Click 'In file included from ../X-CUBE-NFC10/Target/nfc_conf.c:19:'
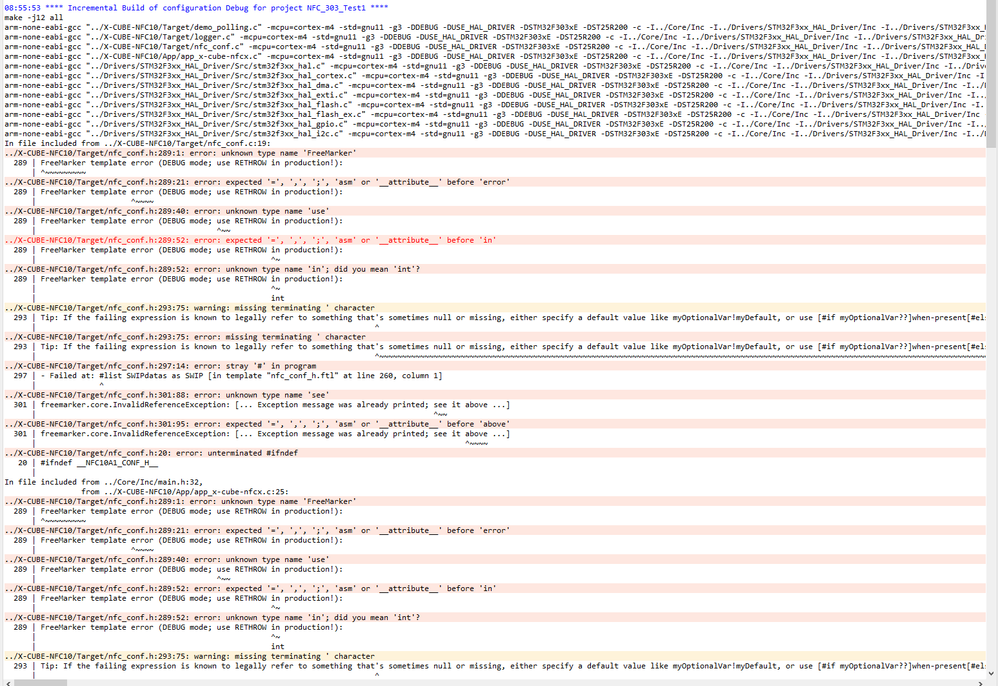Viewport: 998px width, 686px height. 137,143
